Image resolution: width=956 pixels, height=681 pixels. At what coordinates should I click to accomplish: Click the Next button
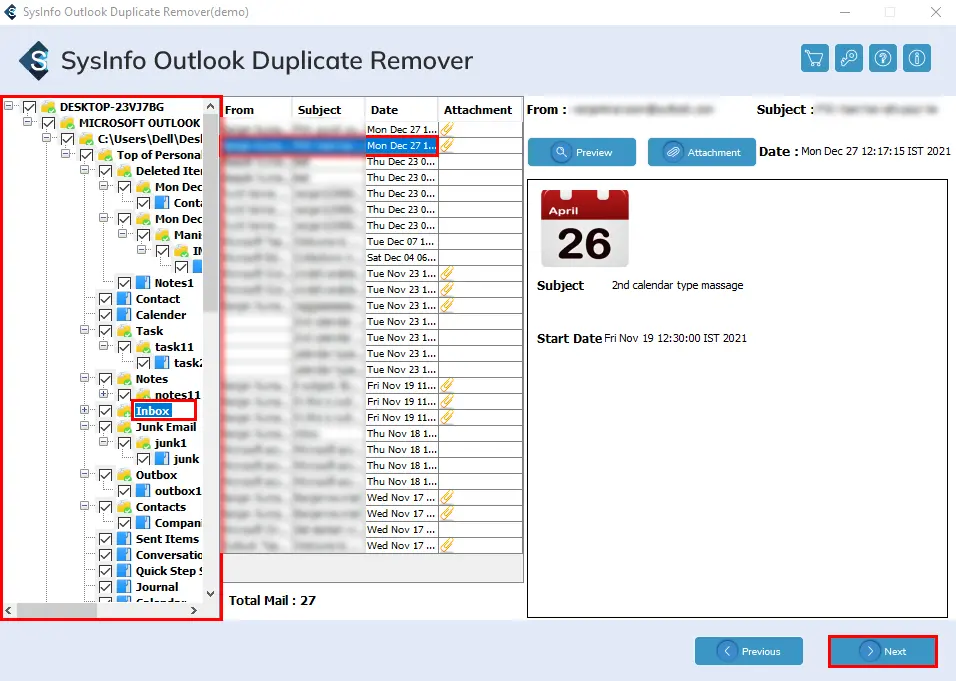[x=883, y=651]
